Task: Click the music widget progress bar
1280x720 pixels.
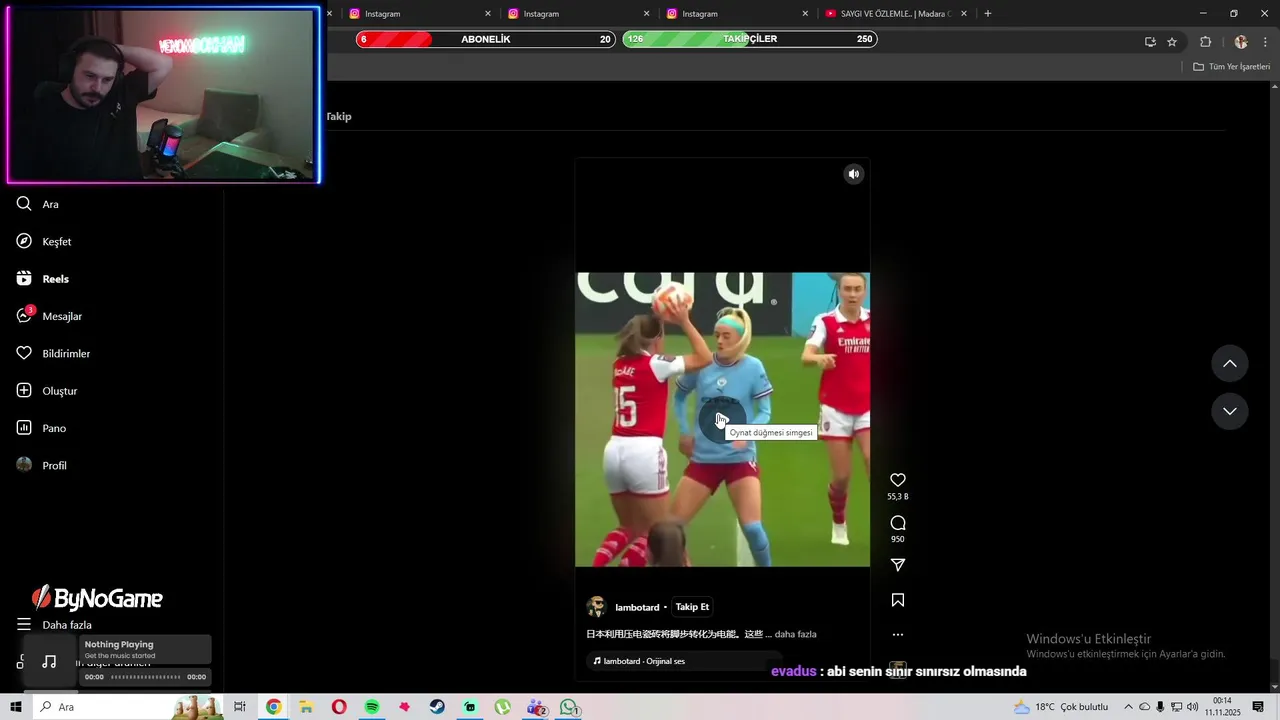Action: click(x=146, y=677)
